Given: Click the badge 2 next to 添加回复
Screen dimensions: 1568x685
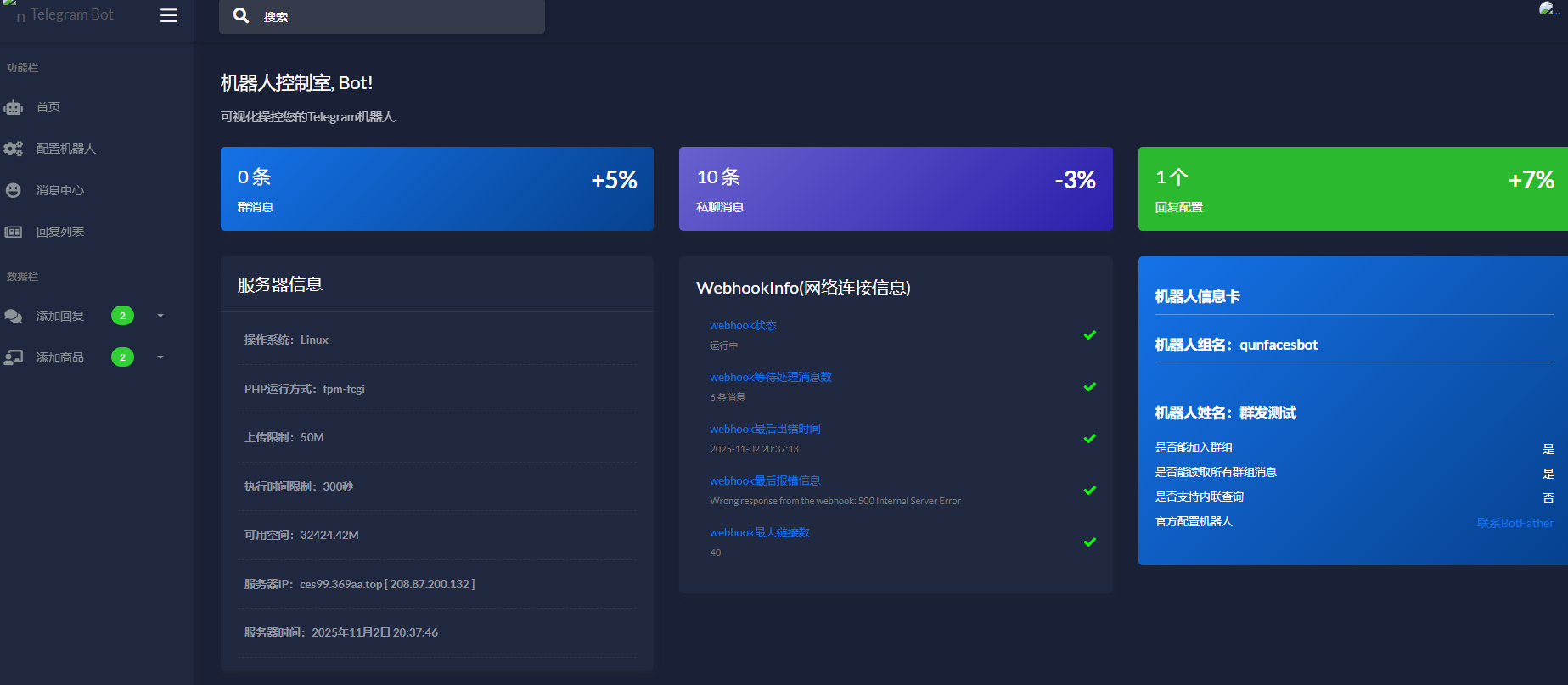Looking at the screenshot, I should click(x=122, y=316).
